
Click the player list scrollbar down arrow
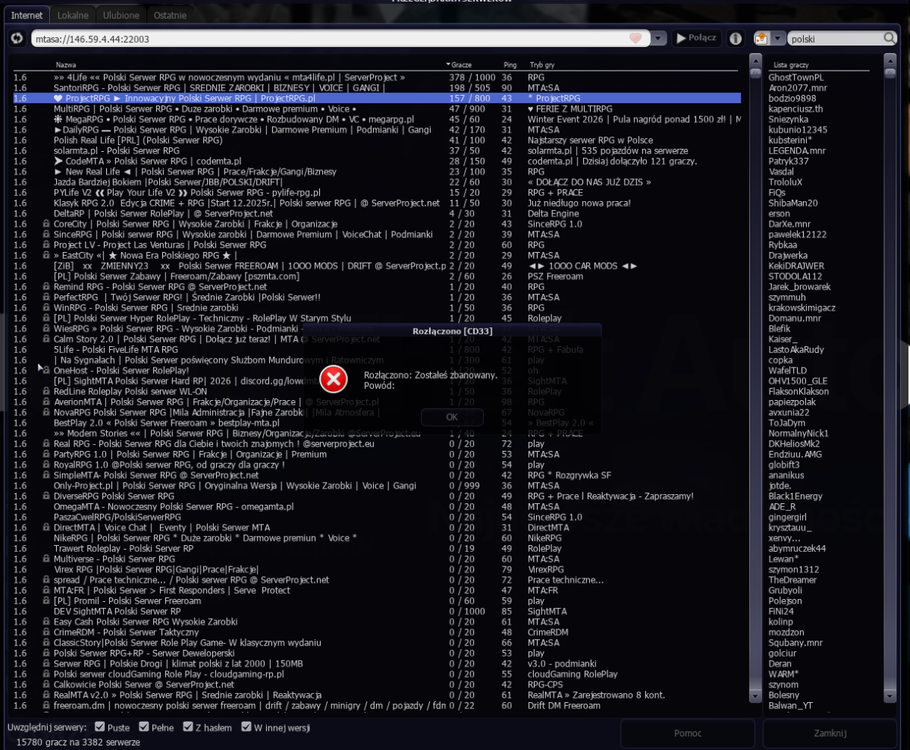[890, 695]
